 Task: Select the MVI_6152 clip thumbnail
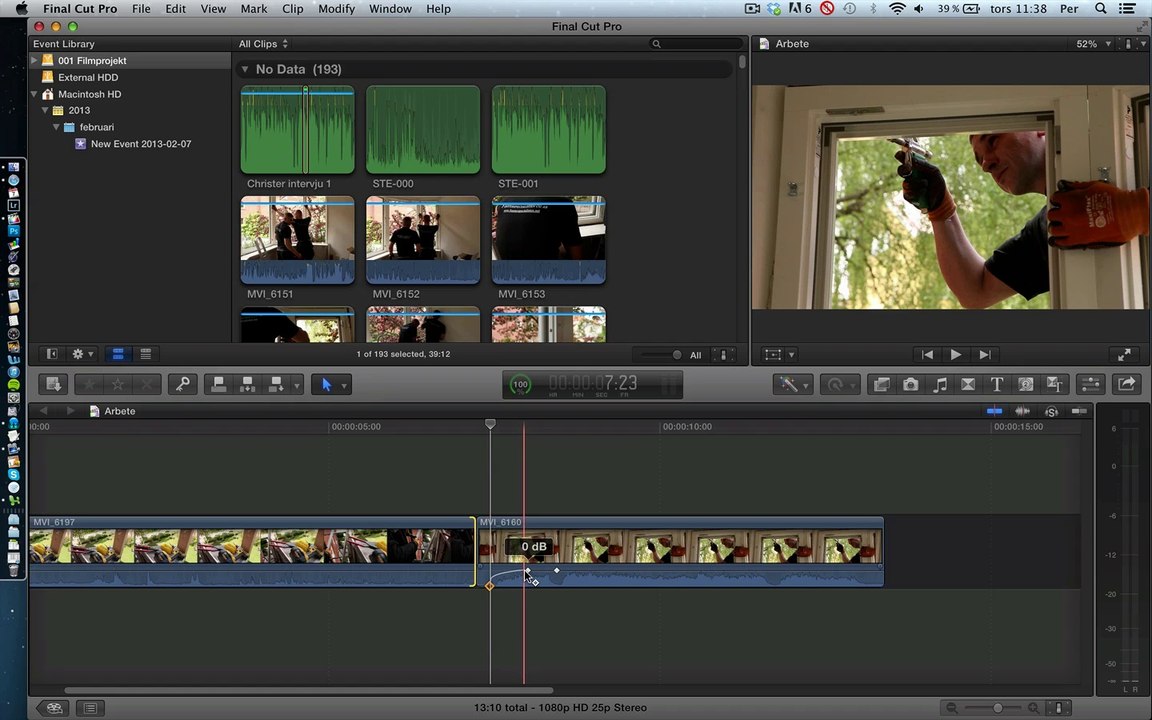point(423,240)
